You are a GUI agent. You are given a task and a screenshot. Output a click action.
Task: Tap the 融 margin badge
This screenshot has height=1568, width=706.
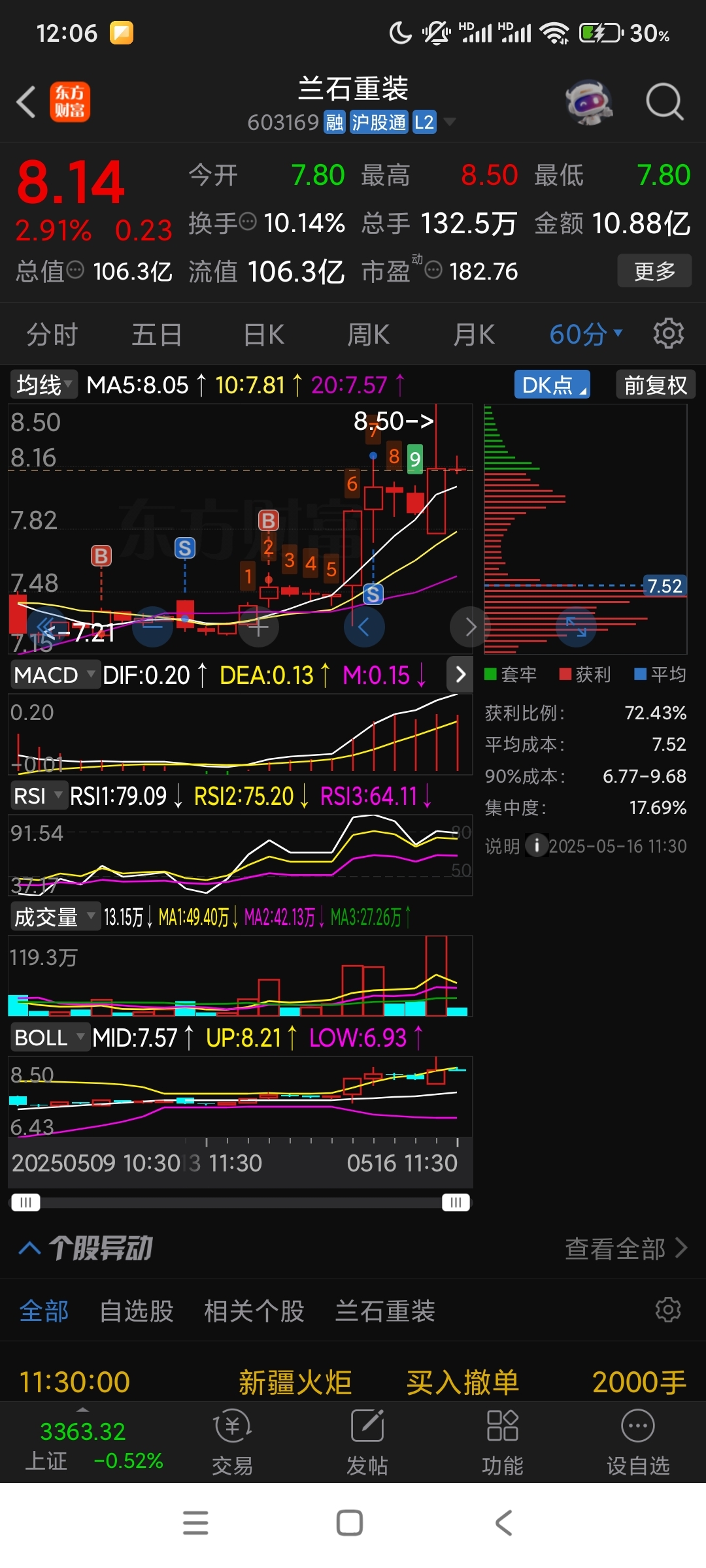[x=334, y=122]
